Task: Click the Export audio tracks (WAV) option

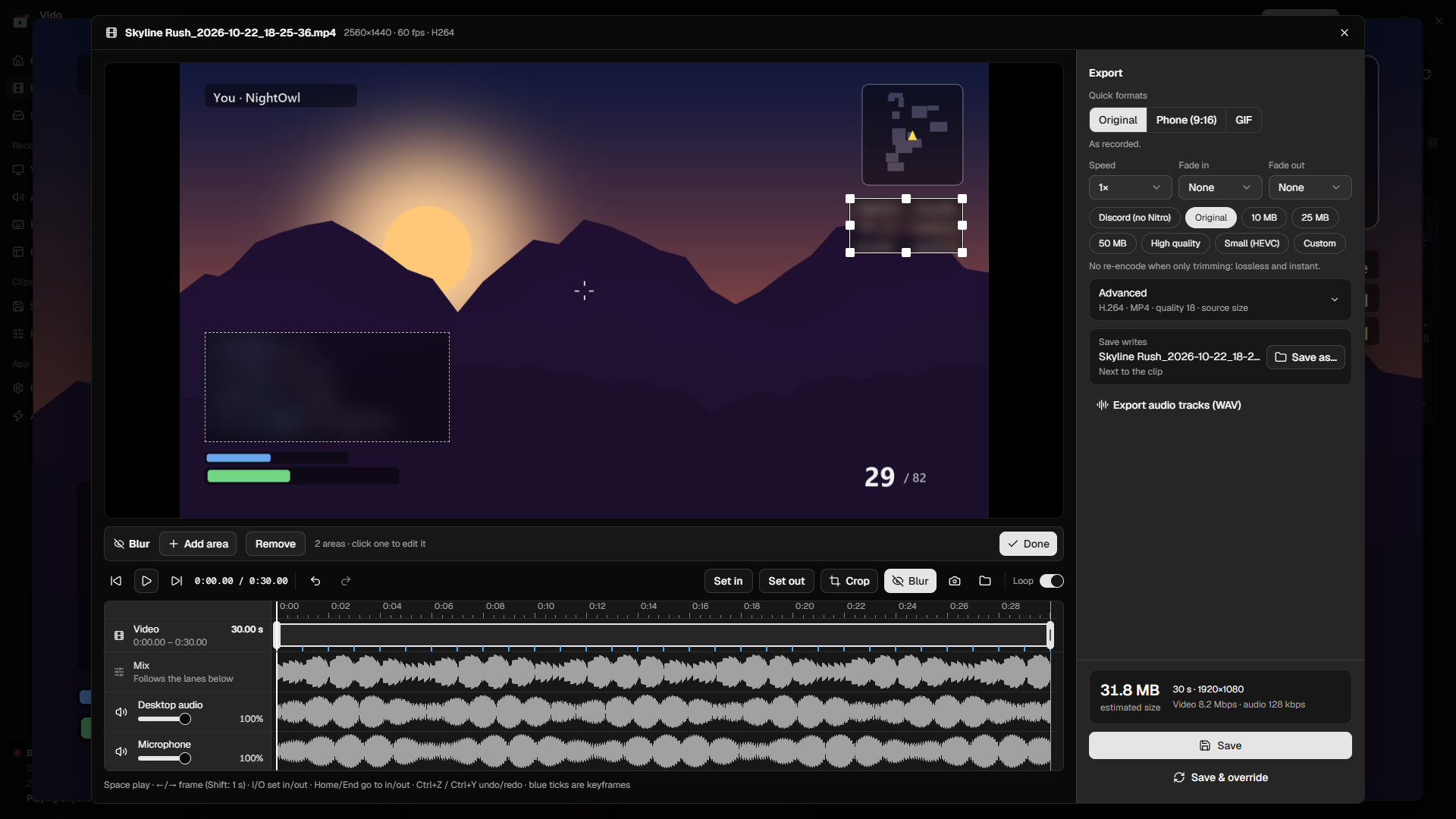Action: [1169, 405]
